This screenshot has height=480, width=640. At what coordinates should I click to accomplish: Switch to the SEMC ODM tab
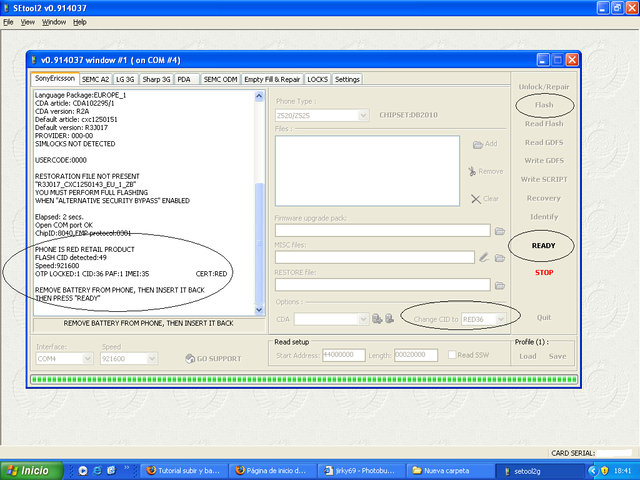[x=220, y=79]
